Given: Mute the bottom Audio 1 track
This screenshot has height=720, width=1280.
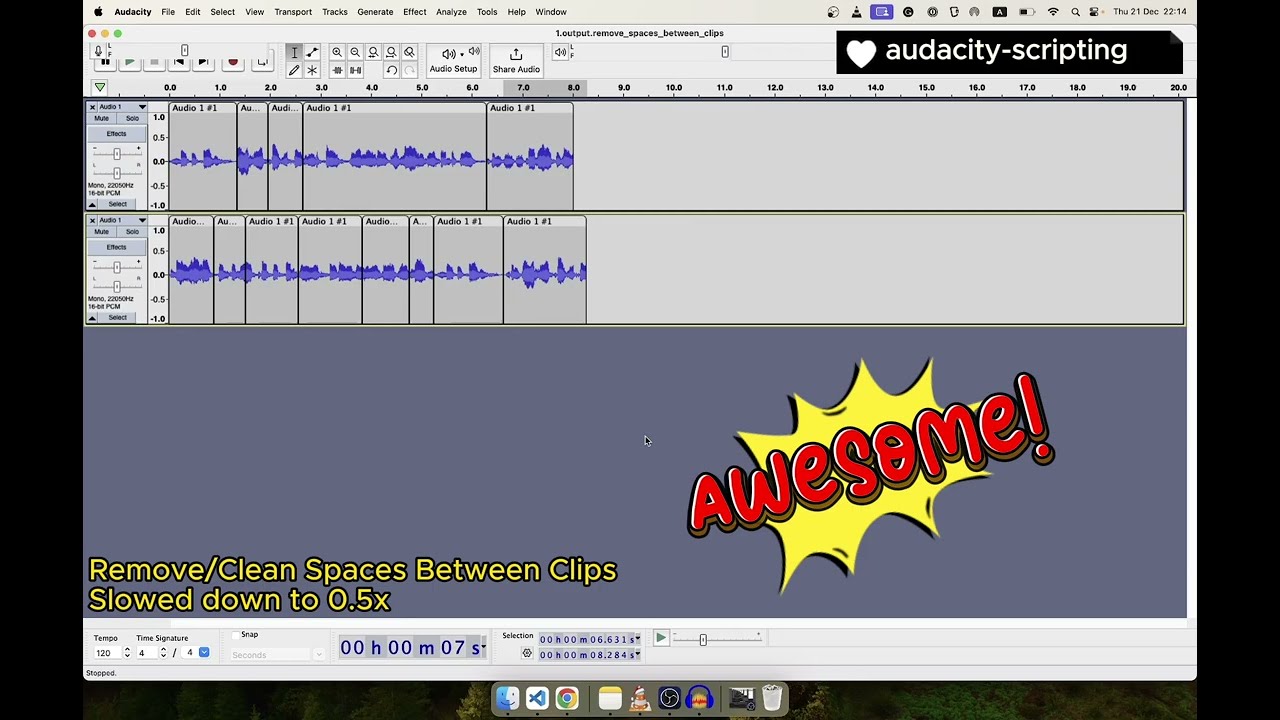Looking at the screenshot, I should coord(101,231).
